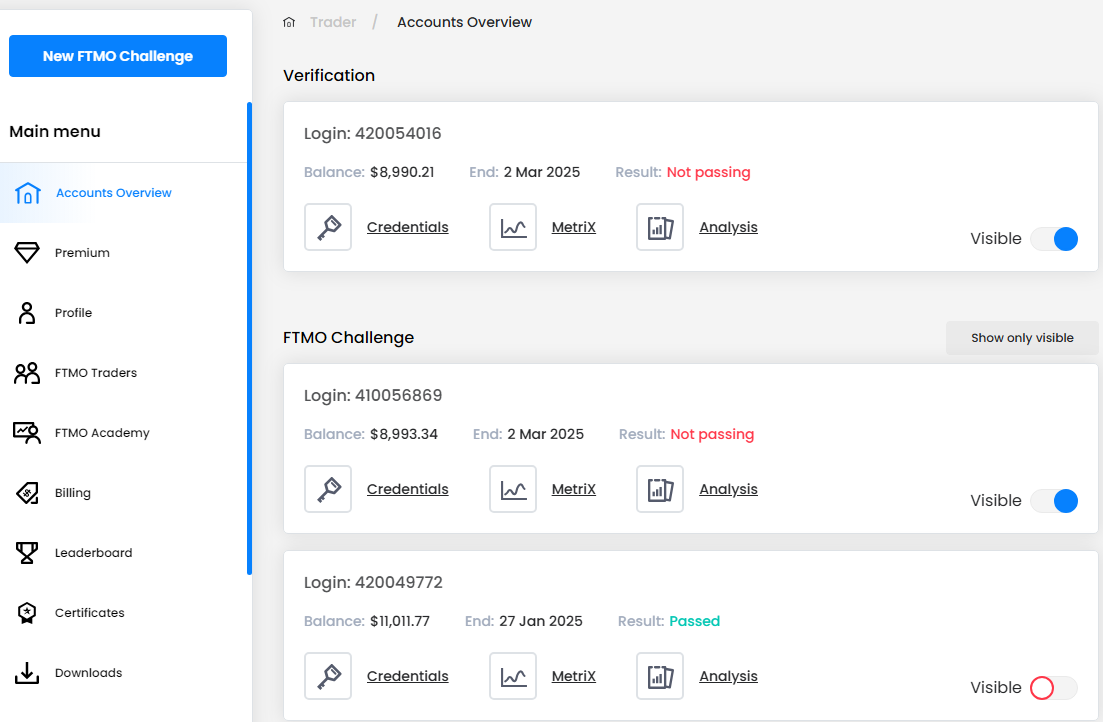Click the Accounts Overview house icon
Image resolution: width=1103 pixels, height=722 pixels.
point(27,193)
